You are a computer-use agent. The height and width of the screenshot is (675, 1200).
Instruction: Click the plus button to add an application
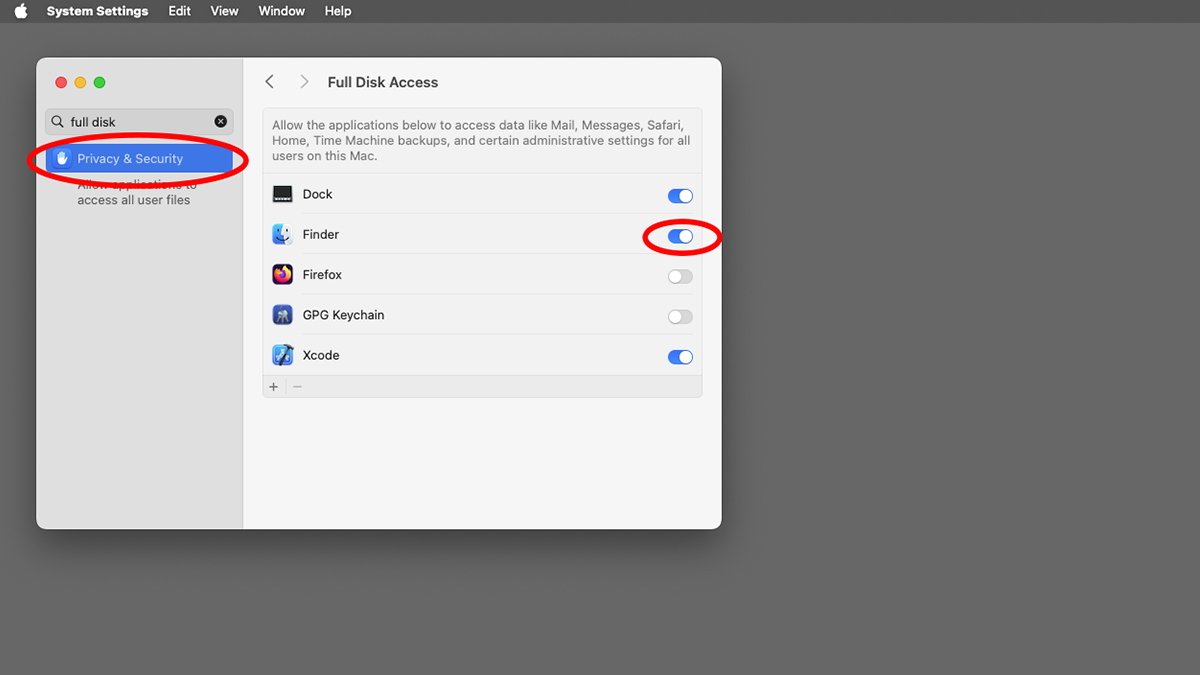tap(274, 387)
